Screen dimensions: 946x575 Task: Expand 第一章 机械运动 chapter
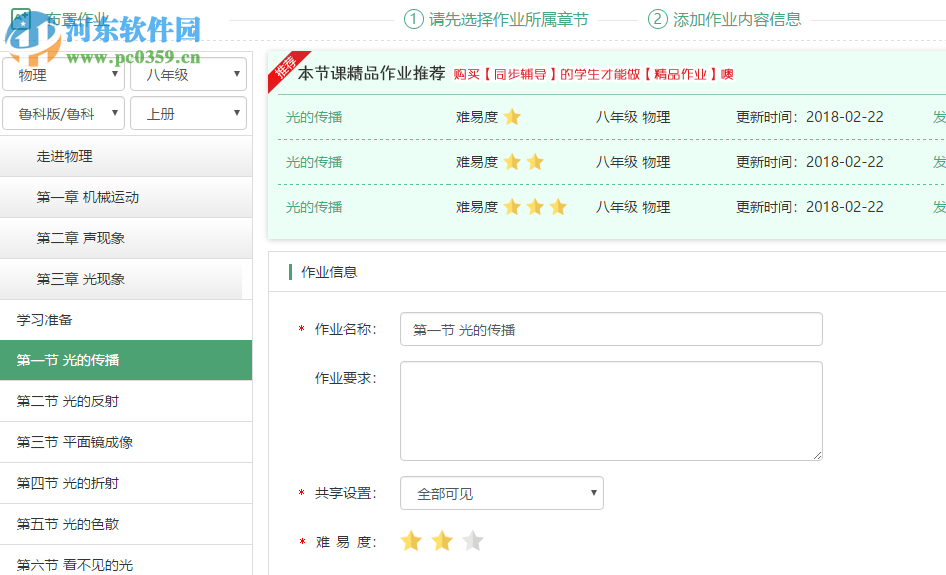pos(126,197)
